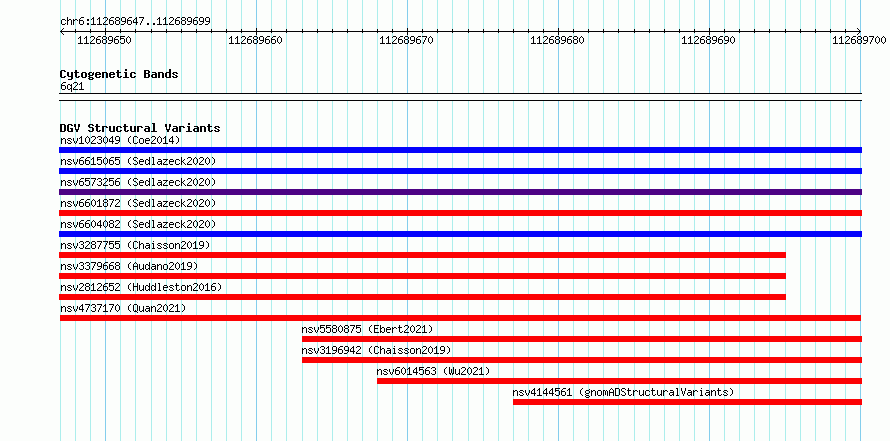Select the blue bar under nsv1023049
Image resolution: width=890 pixels, height=441 pixels.
460,150
